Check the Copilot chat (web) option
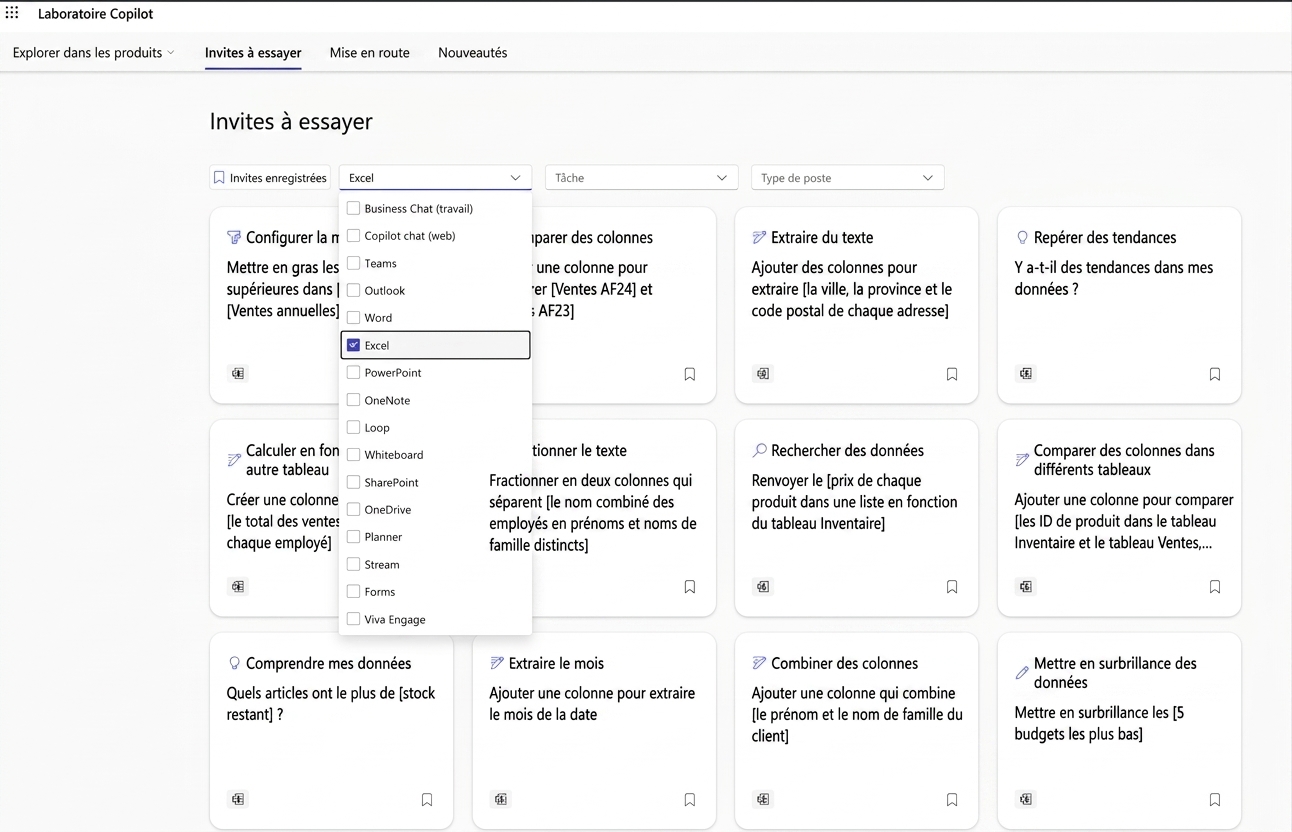Screen dimensions: 1292x832 click(x=353, y=236)
